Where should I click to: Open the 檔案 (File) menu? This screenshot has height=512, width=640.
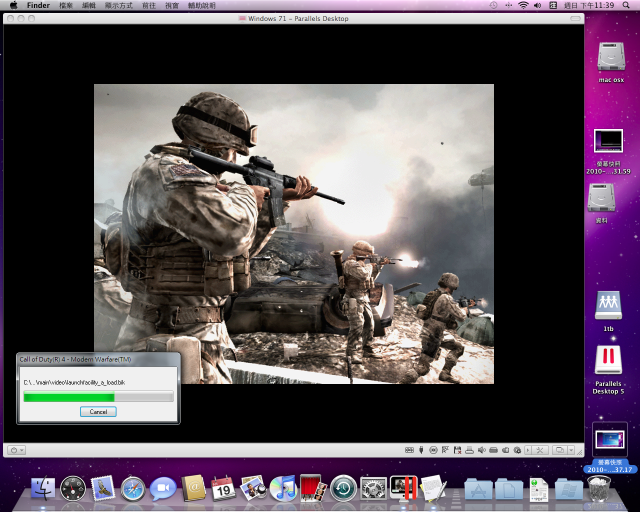point(66,5)
